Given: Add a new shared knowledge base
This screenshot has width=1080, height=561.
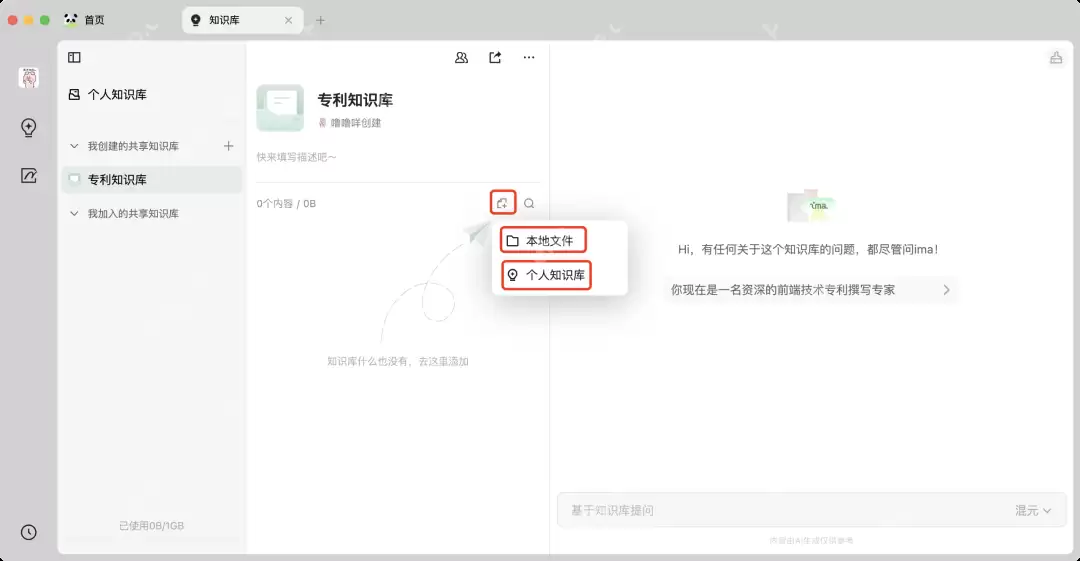Looking at the screenshot, I should click(229, 146).
